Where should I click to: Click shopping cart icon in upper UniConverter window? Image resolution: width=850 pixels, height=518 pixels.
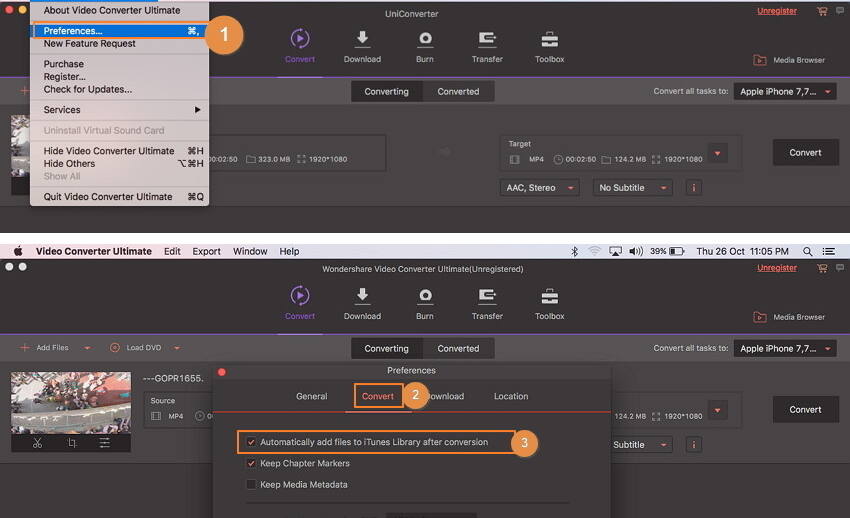[822, 11]
